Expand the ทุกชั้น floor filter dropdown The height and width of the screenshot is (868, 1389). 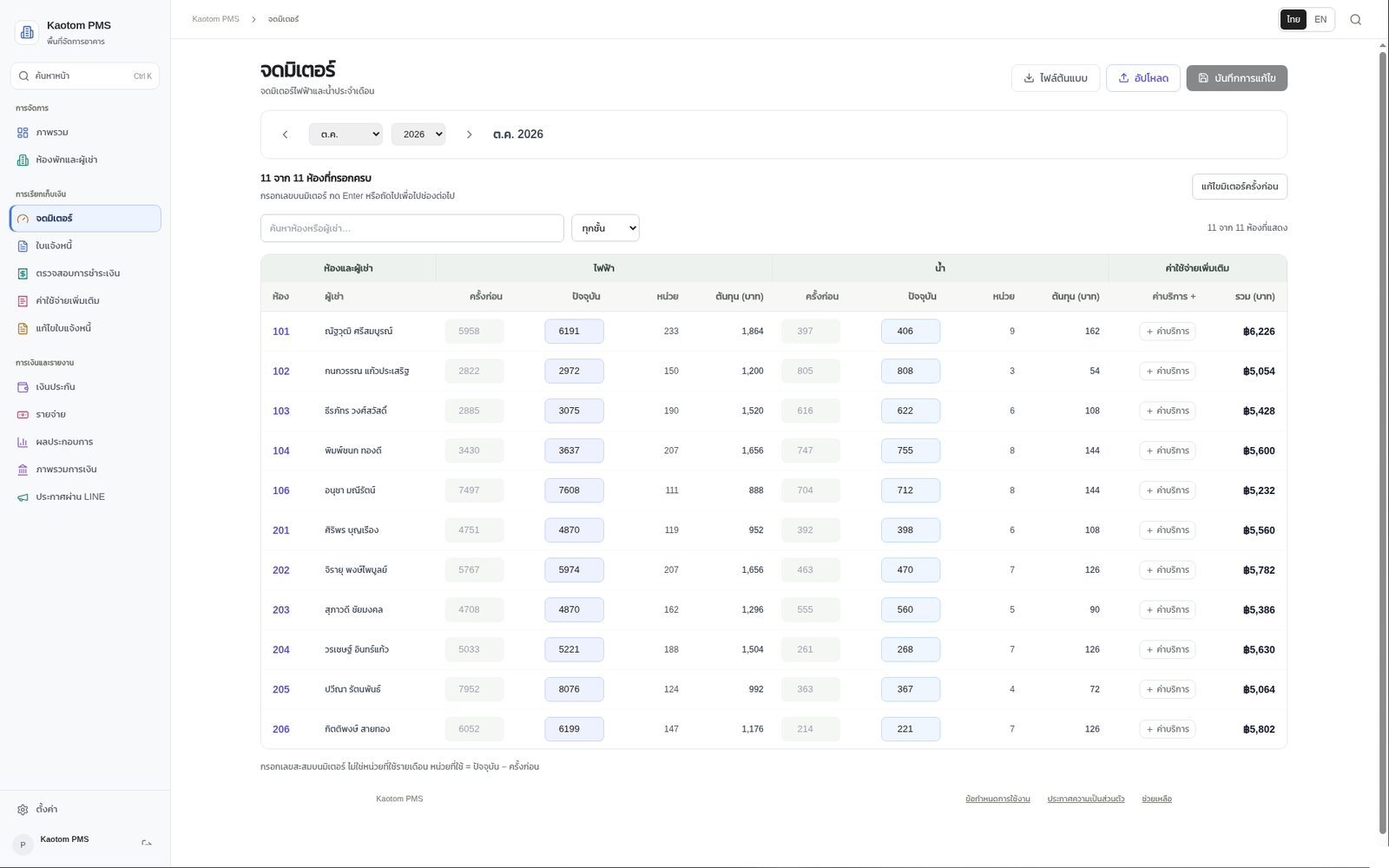[605, 228]
